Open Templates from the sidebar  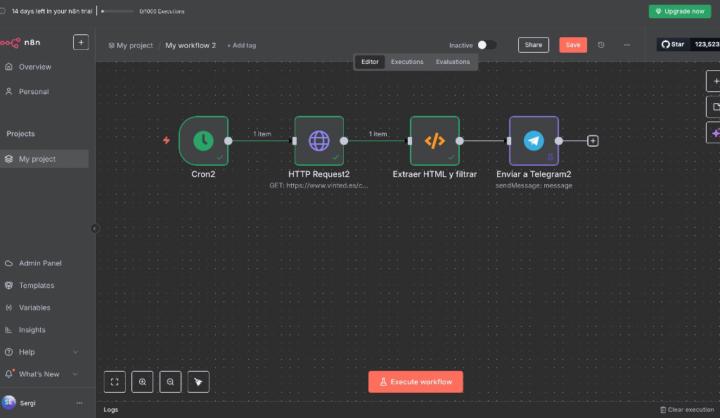(36, 285)
